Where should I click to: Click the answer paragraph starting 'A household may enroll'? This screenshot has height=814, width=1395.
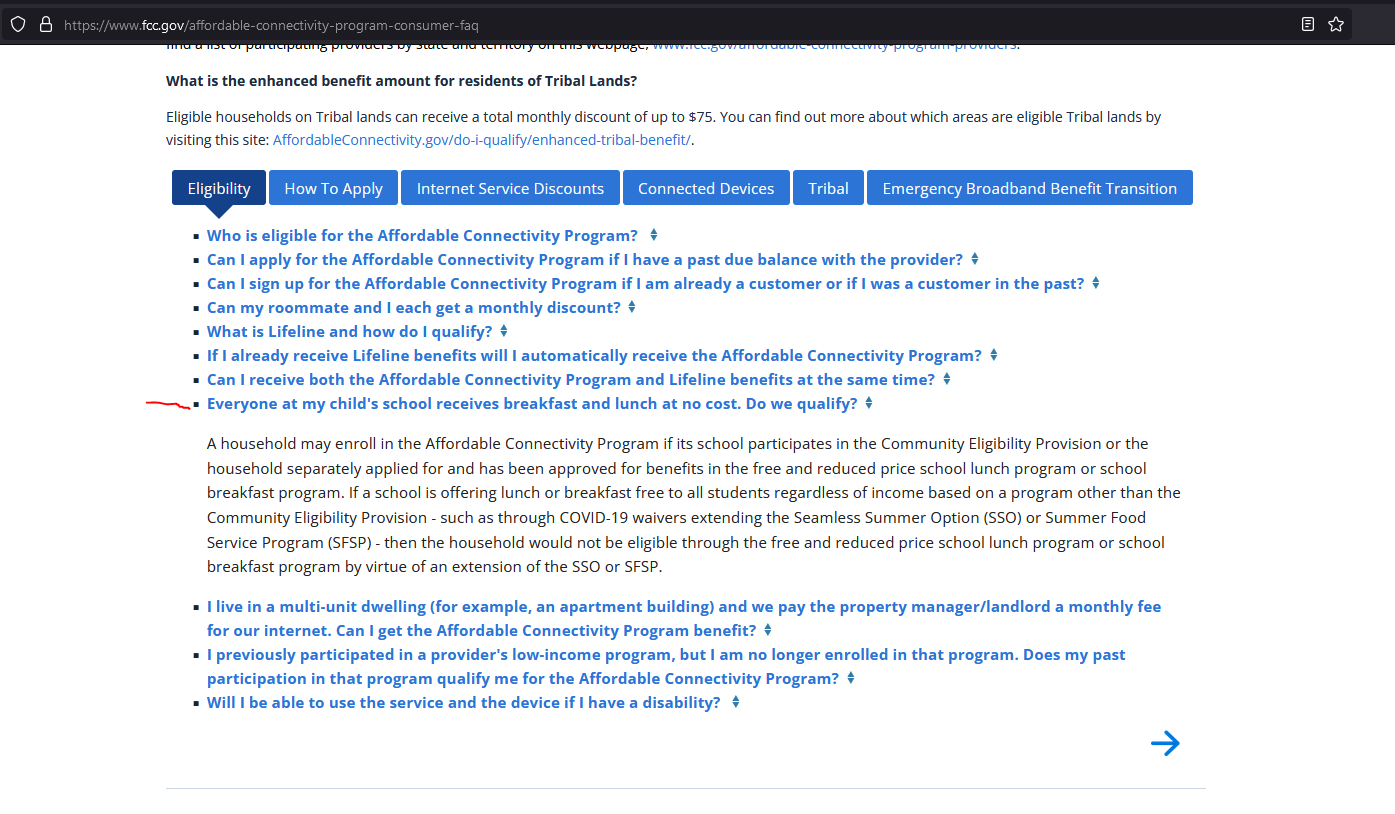[694, 505]
